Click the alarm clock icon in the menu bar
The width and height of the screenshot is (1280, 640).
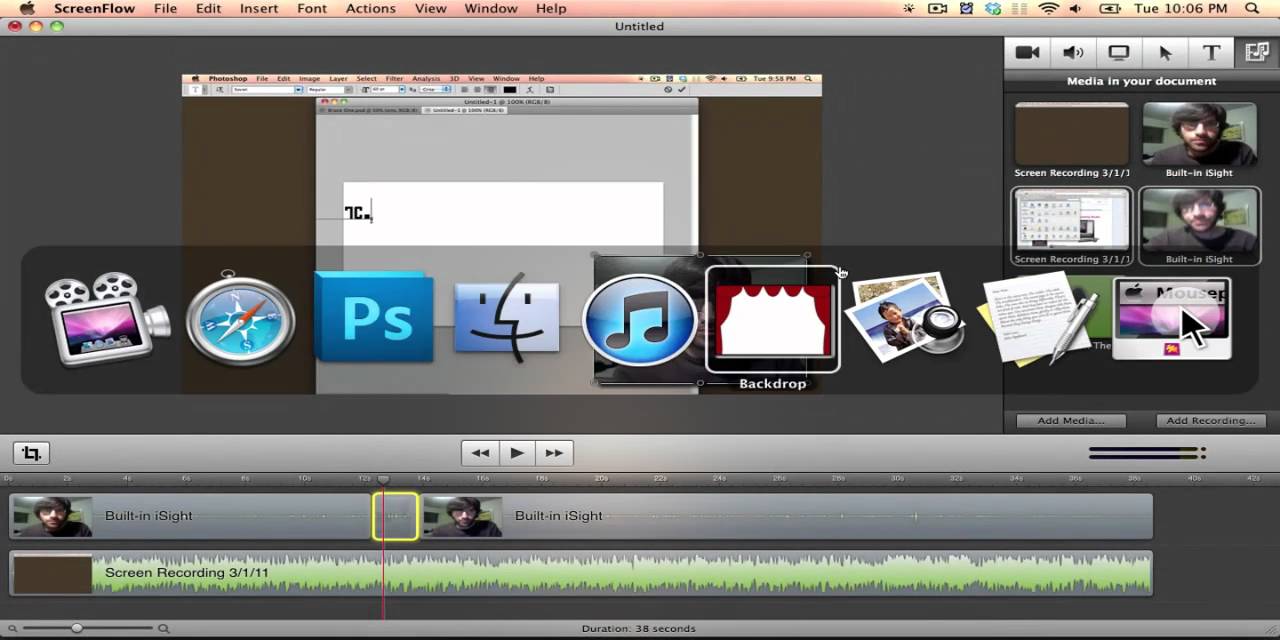point(967,8)
